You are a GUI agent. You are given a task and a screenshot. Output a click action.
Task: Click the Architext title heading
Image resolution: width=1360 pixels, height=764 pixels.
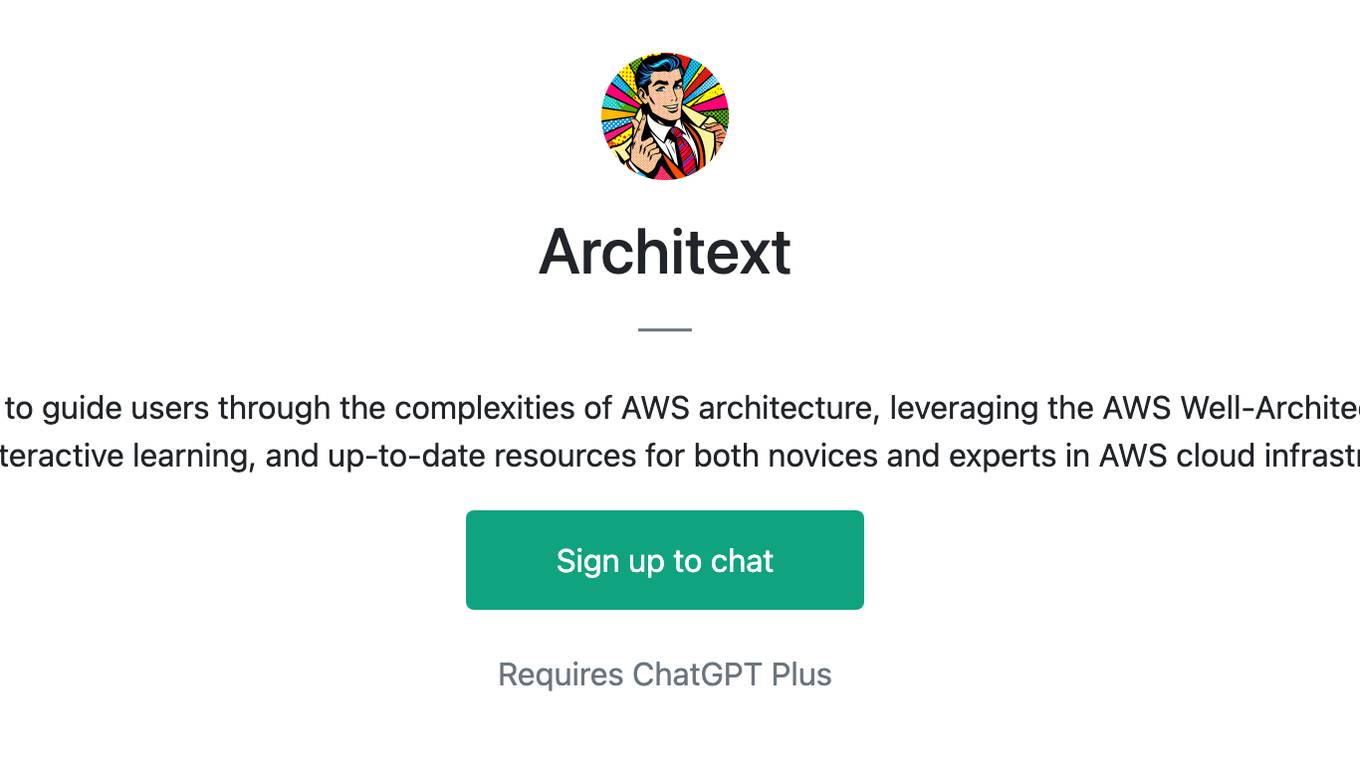click(665, 252)
